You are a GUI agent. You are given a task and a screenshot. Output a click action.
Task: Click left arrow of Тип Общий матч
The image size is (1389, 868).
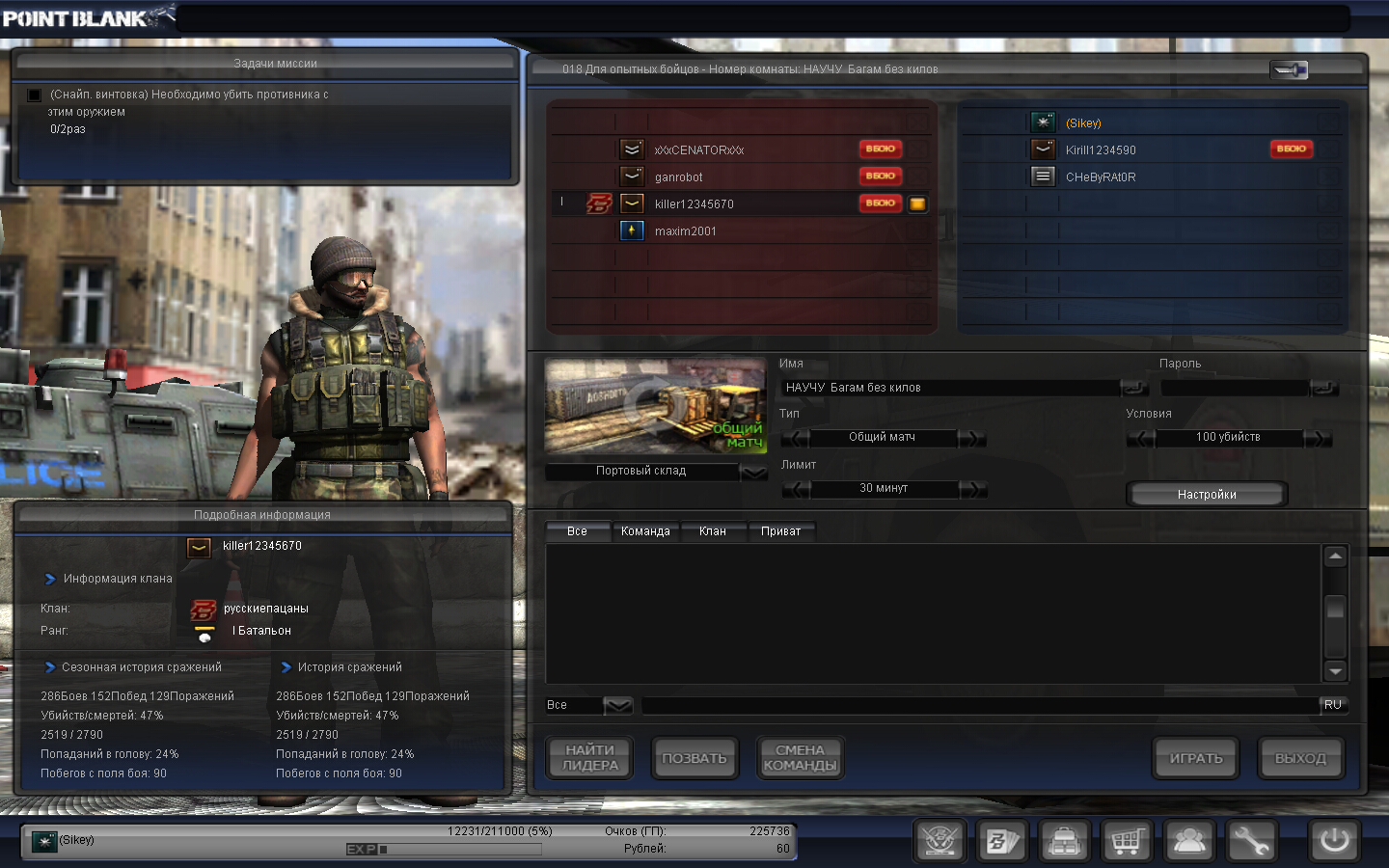tap(796, 438)
